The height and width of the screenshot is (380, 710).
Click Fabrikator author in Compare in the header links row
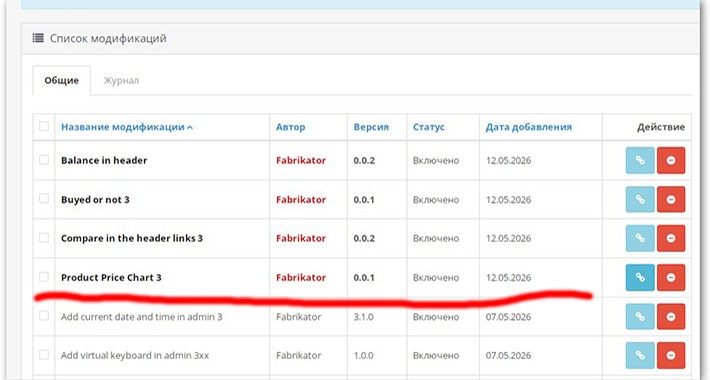coord(301,238)
